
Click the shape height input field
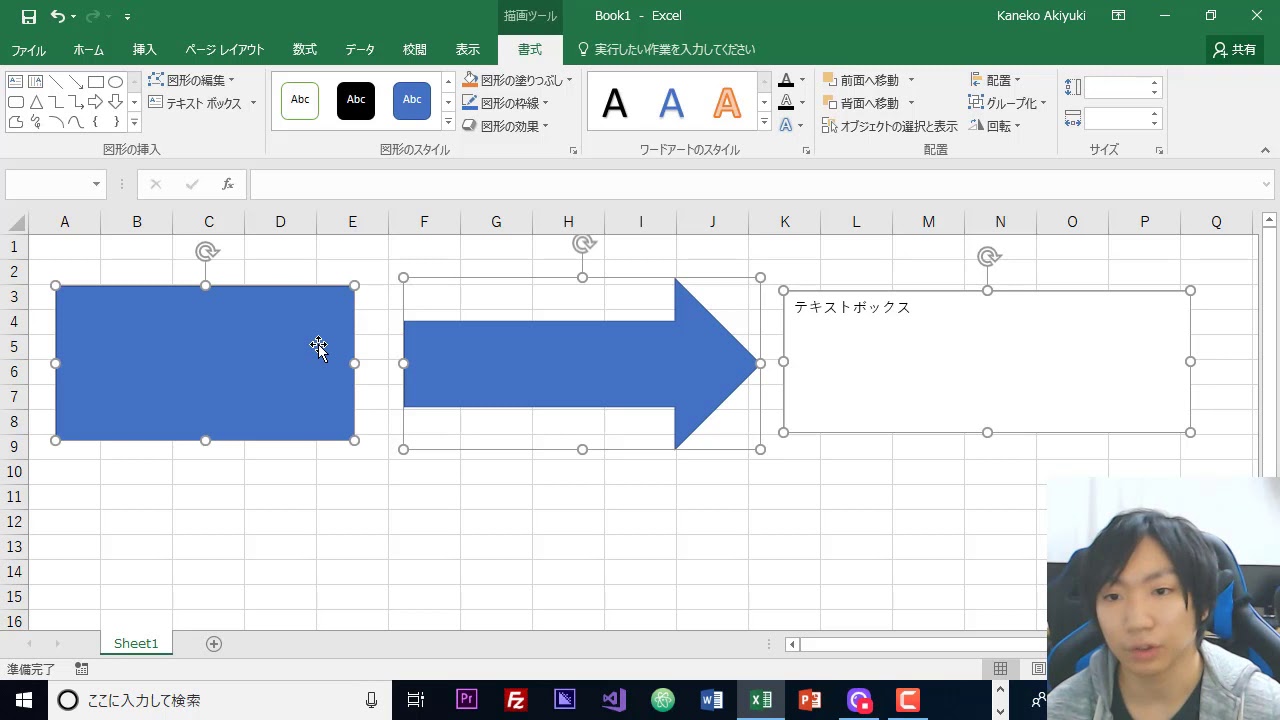(x=1116, y=88)
